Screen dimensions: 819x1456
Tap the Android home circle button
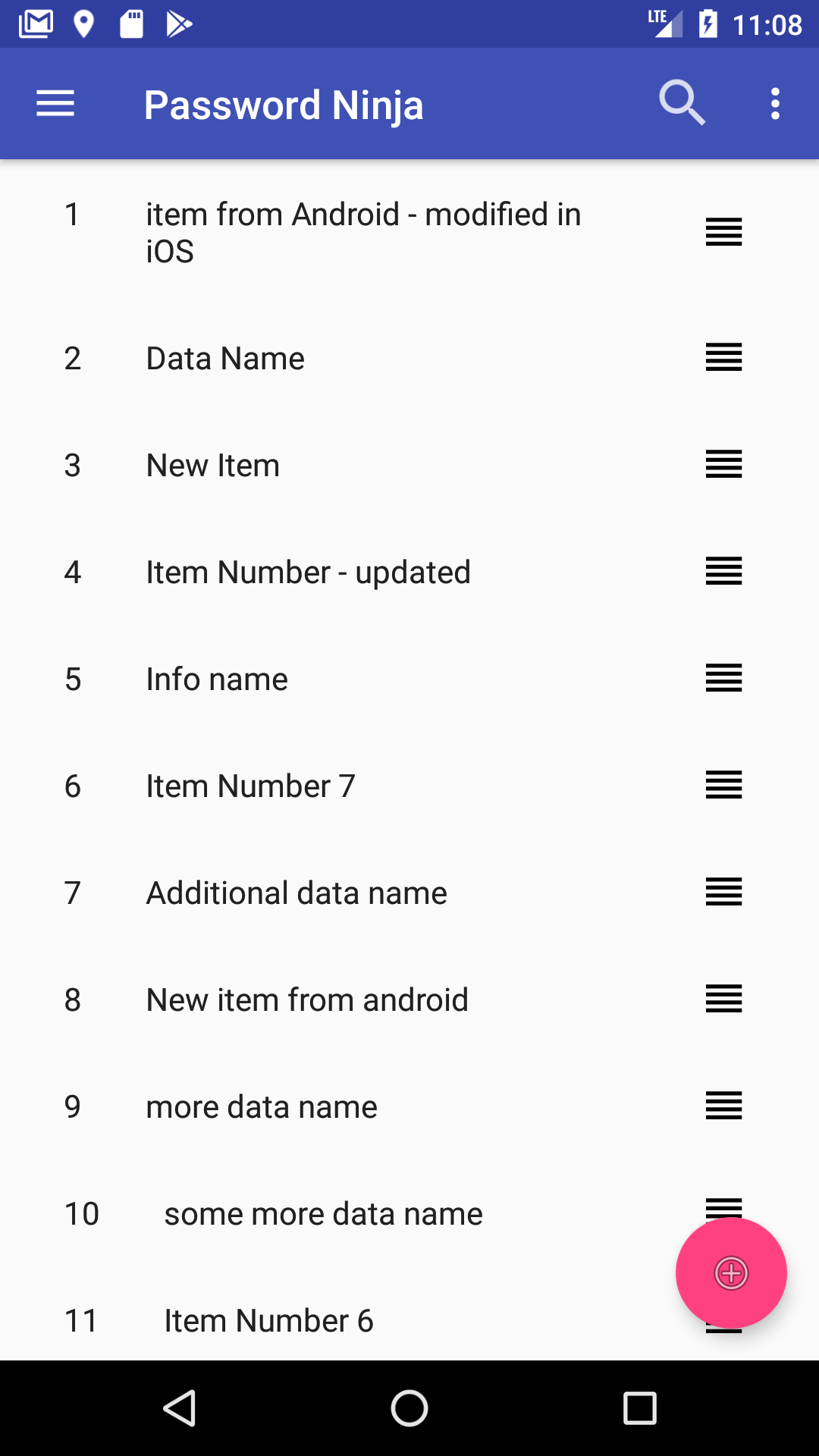pyautogui.click(x=409, y=1408)
